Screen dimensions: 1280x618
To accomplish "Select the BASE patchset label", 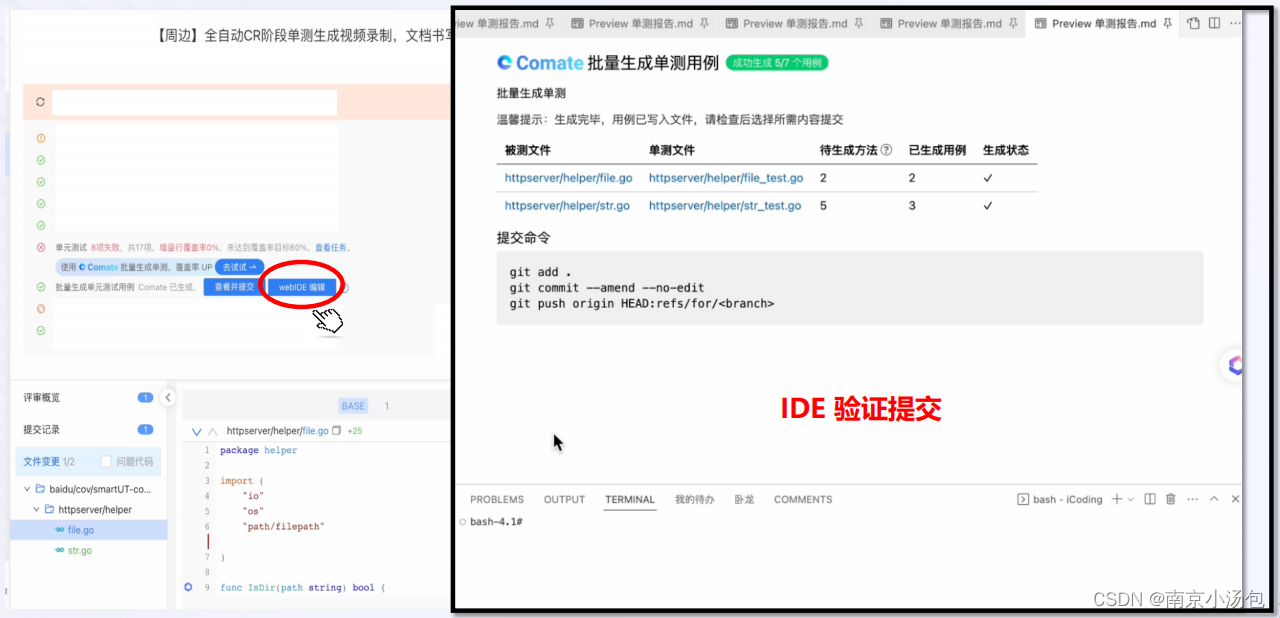I will (353, 406).
